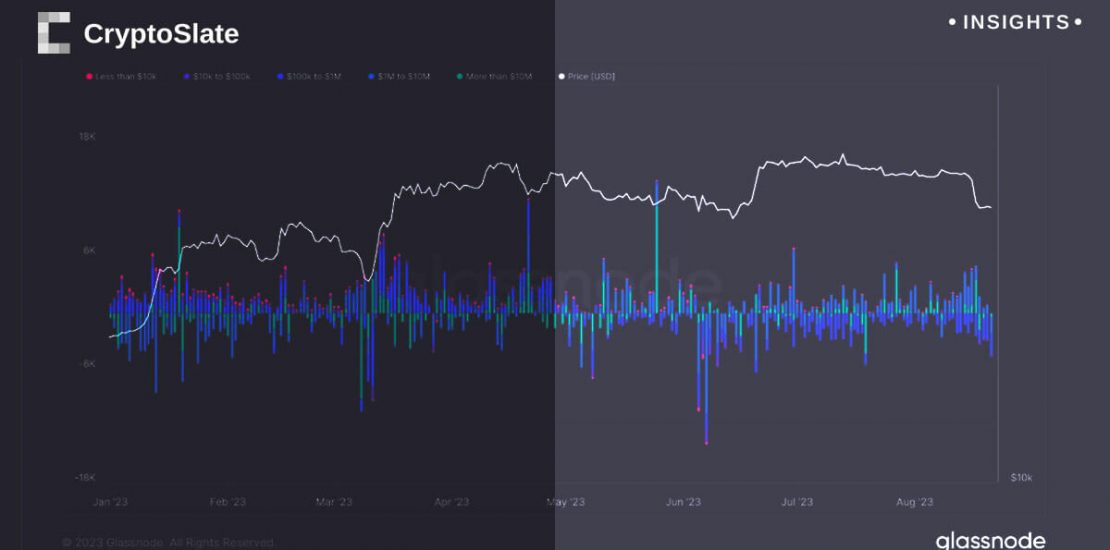1110x550 pixels.
Task: Hide the '$1M to $10M' legend series
Action: click(x=408, y=77)
